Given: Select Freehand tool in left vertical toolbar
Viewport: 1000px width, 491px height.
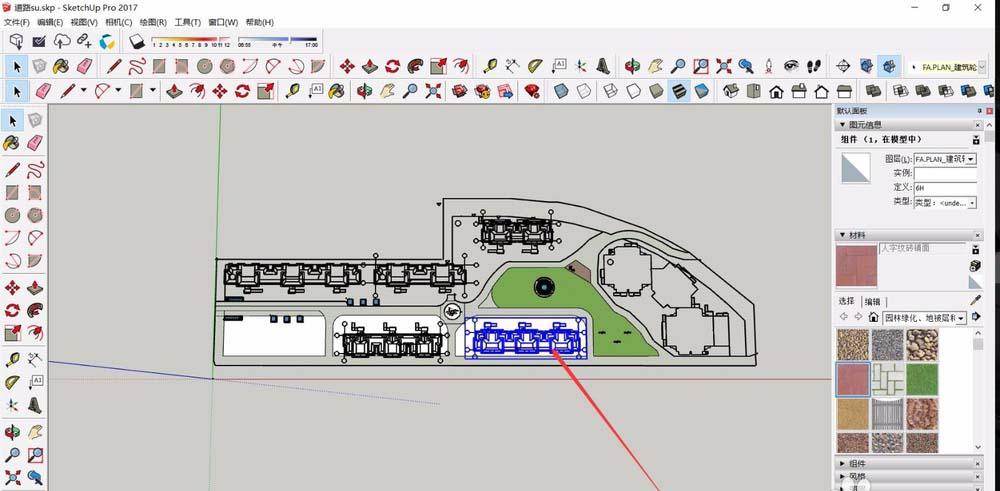Looking at the screenshot, I should click(35, 170).
